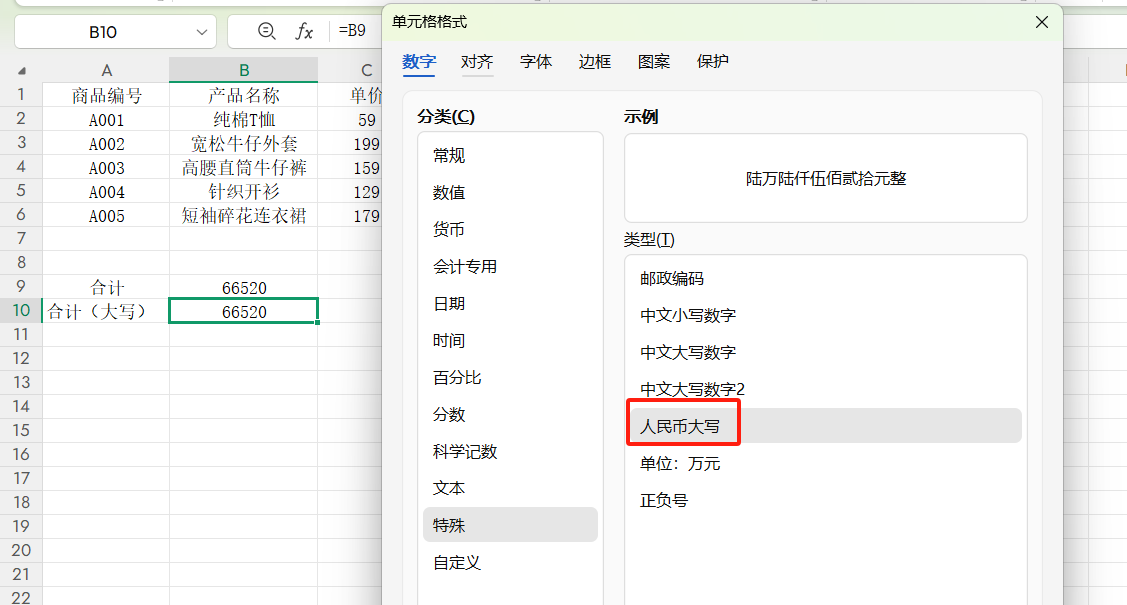Viewport: 1127px width, 605px height.
Task: Select cell B9 containing 66520
Action: pyautogui.click(x=243, y=287)
